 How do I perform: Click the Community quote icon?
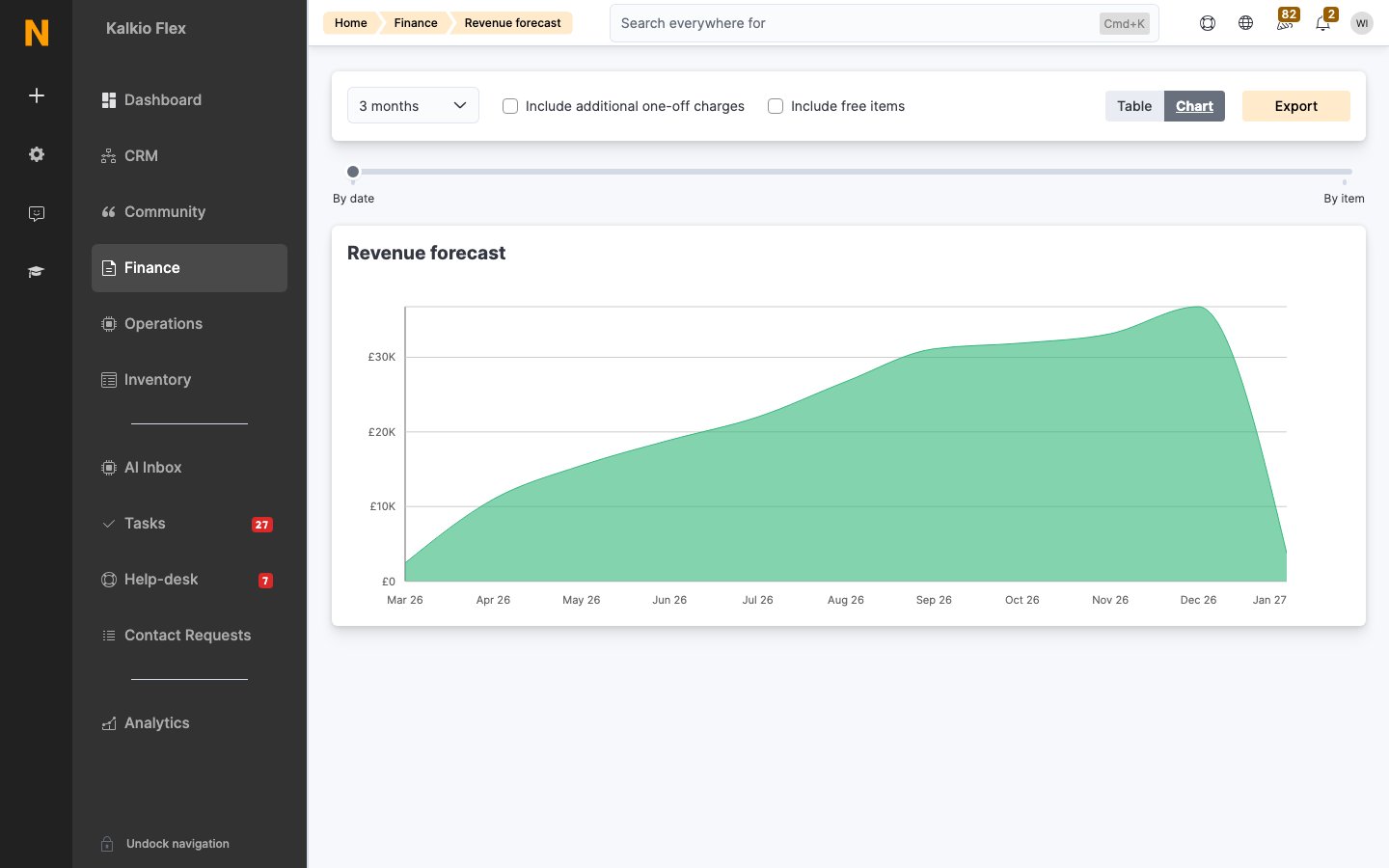coord(109,212)
